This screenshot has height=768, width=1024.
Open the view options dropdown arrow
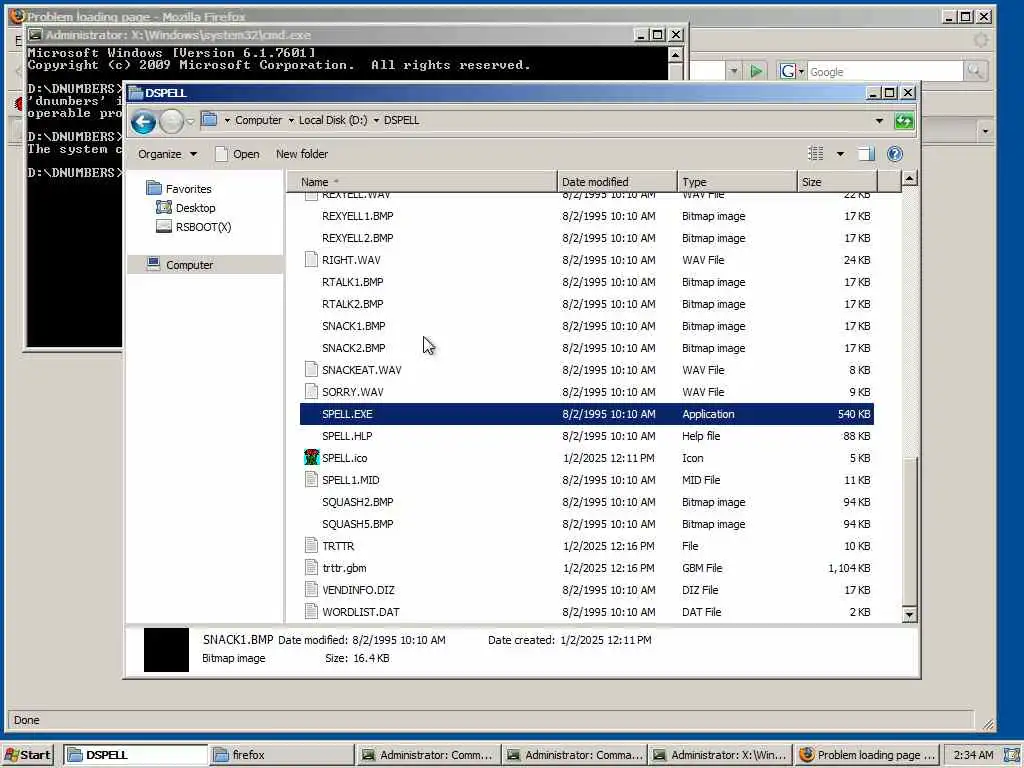(840, 154)
